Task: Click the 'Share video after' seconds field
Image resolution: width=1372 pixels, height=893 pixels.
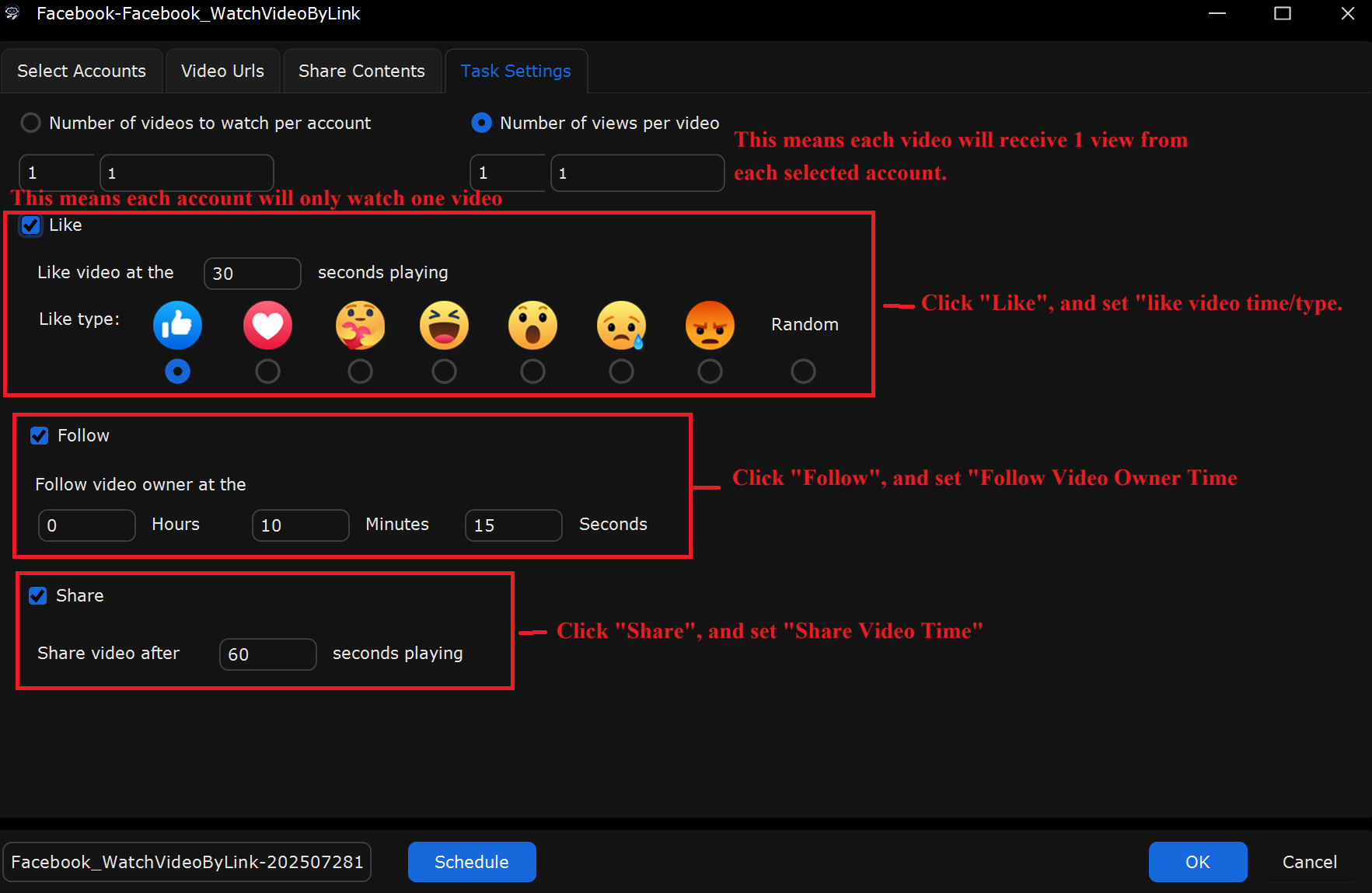Action: point(267,654)
